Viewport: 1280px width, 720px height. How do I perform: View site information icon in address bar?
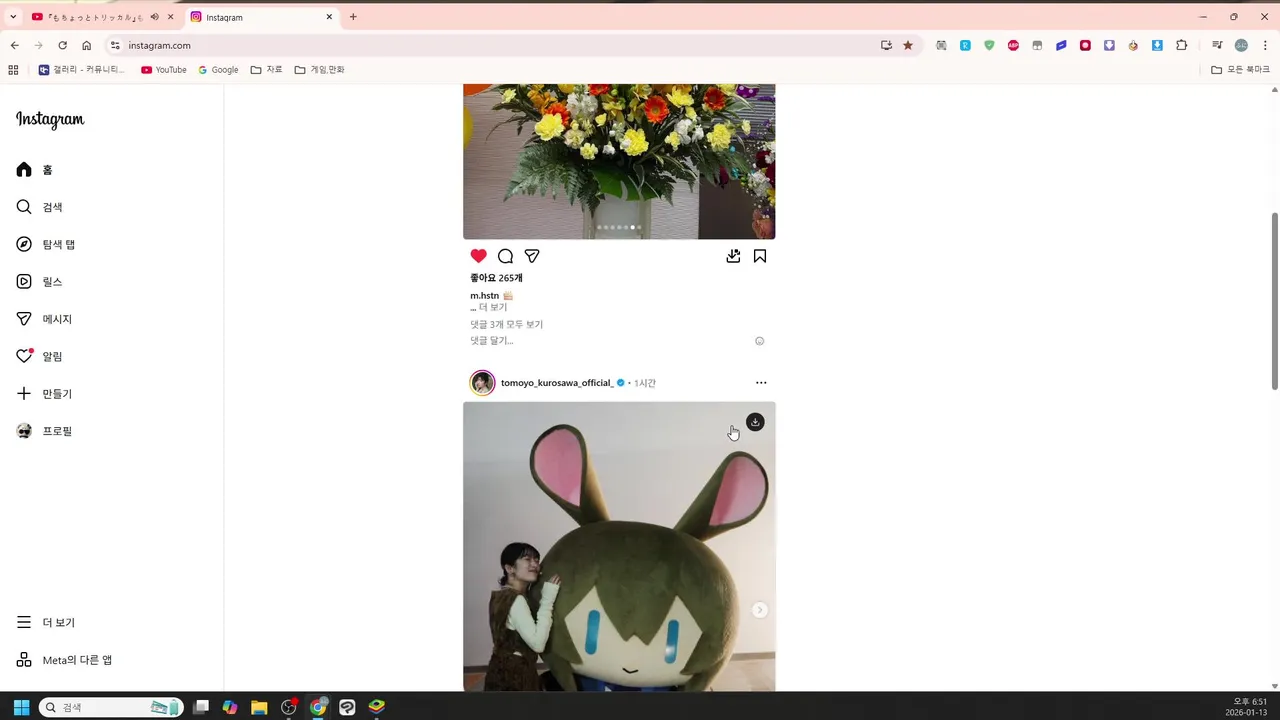pyautogui.click(x=115, y=45)
